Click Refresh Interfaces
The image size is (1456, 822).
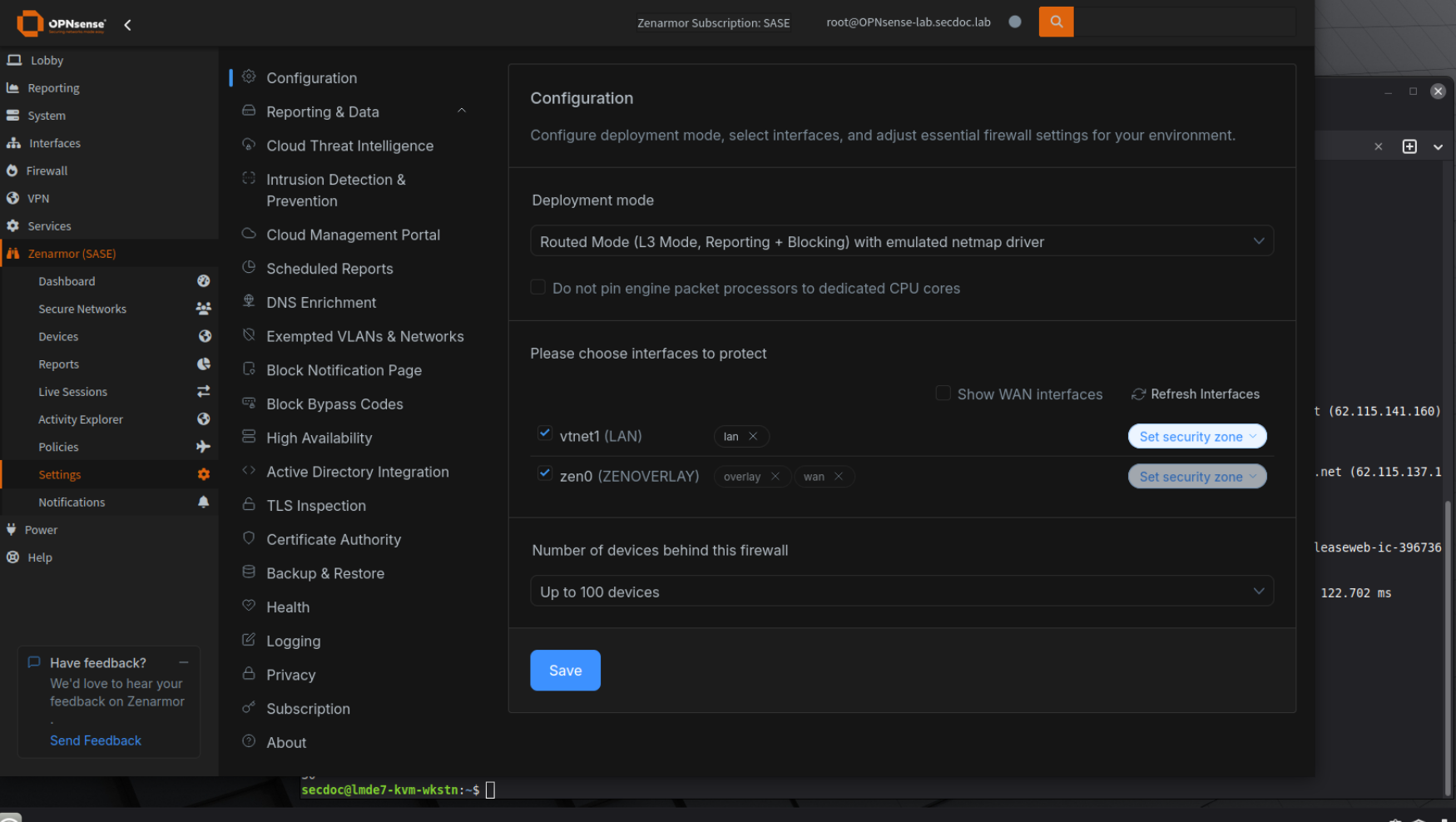(x=1196, y=394)
